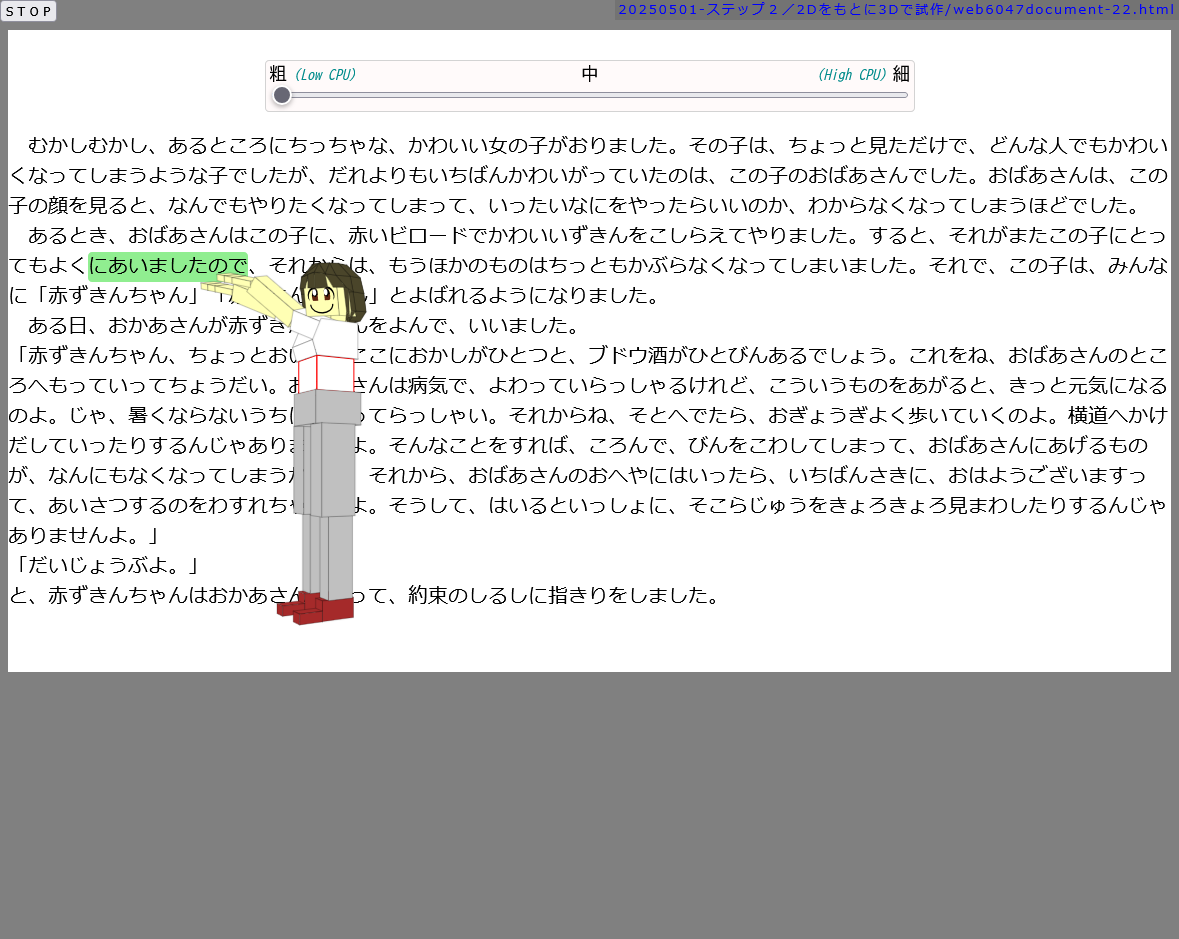Set slider to the 中 middle position
1179x939 pixels.
coord(590,95)
